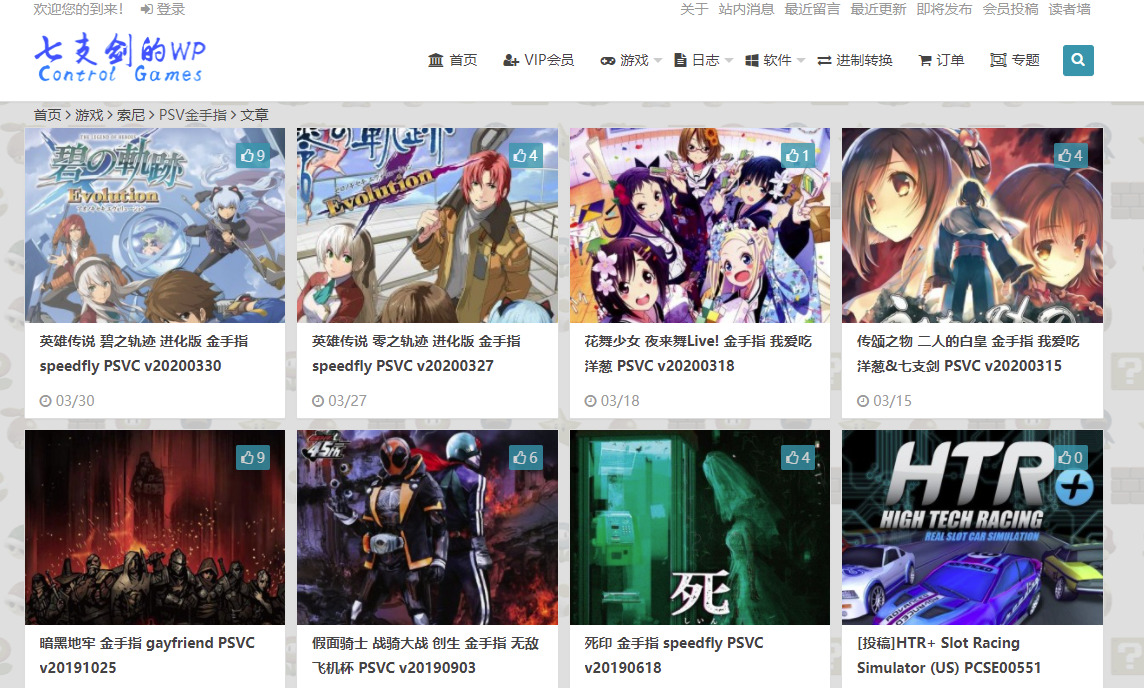
Task: Click the login icon next to 登录
Action: point(147,10)
